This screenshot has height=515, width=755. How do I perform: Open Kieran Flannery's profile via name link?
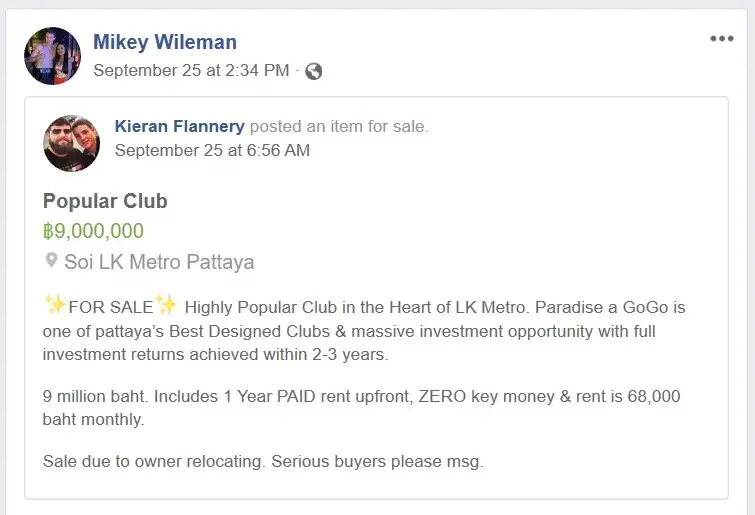tap(180, 126)
